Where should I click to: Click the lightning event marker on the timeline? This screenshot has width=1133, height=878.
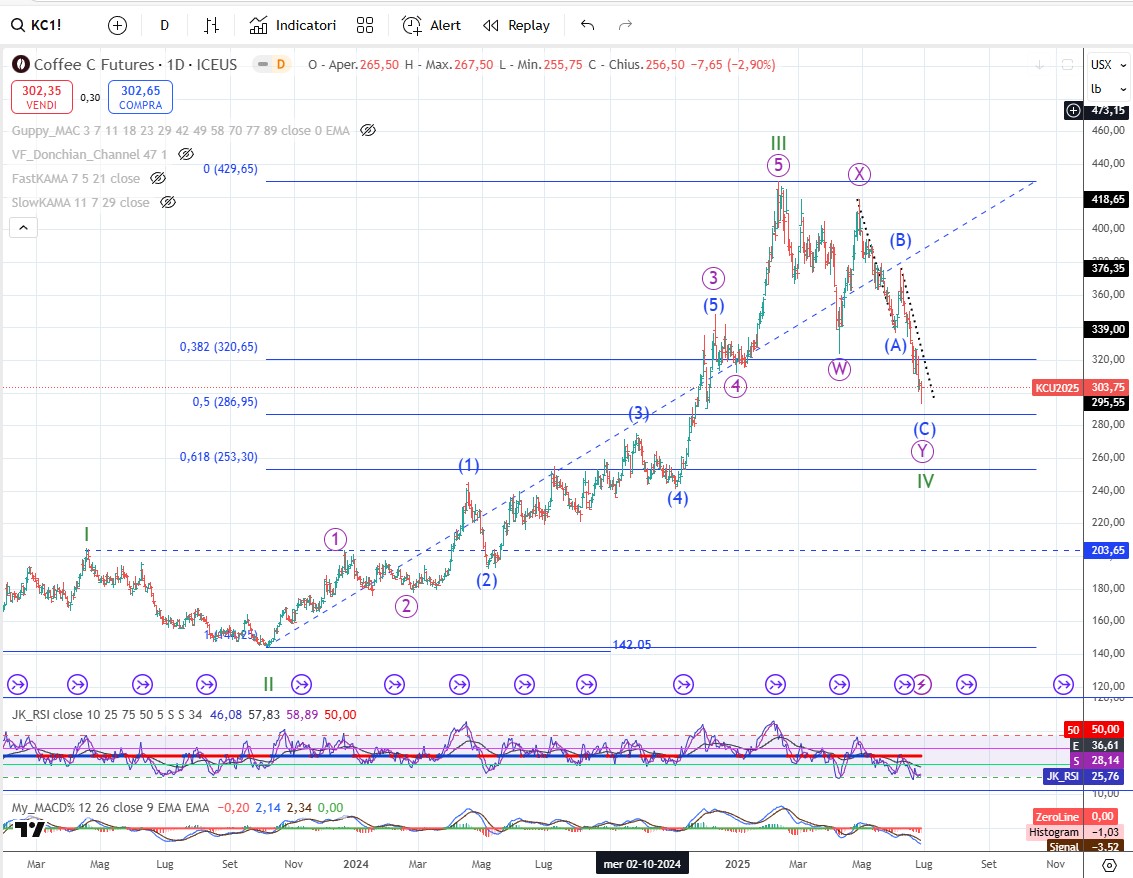coord(923,684)
